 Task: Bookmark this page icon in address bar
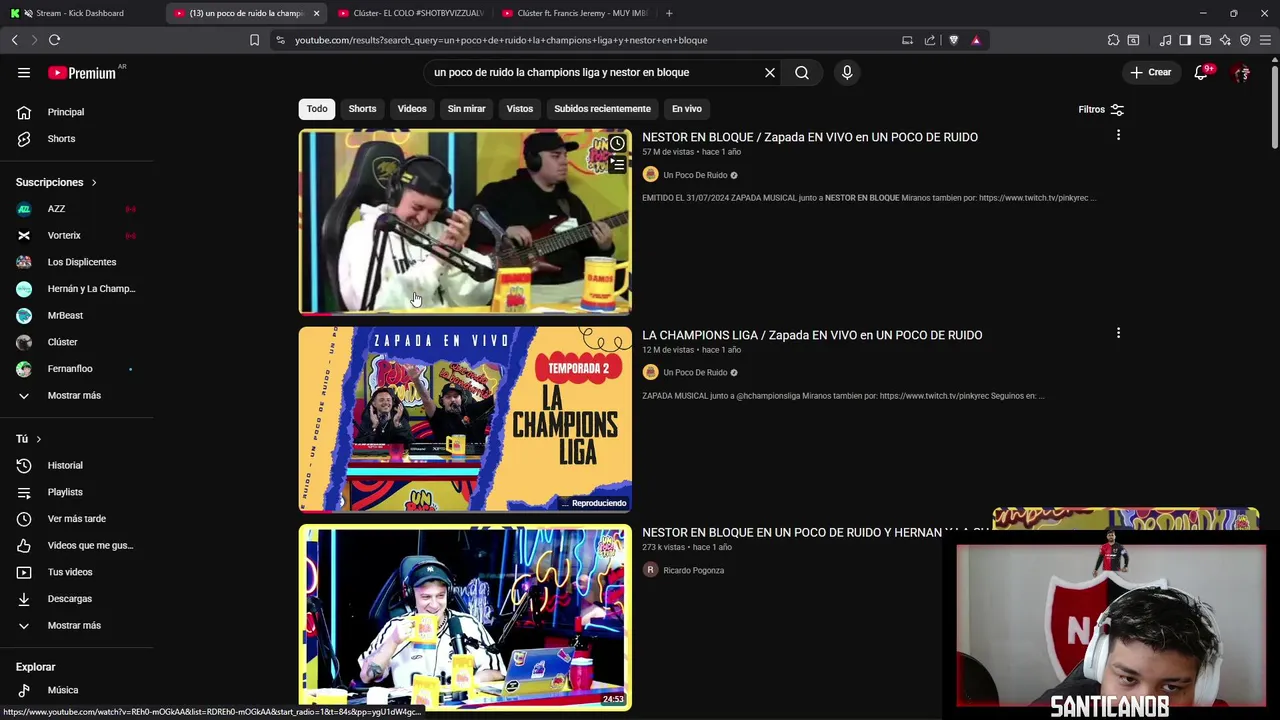pos(254,40)
